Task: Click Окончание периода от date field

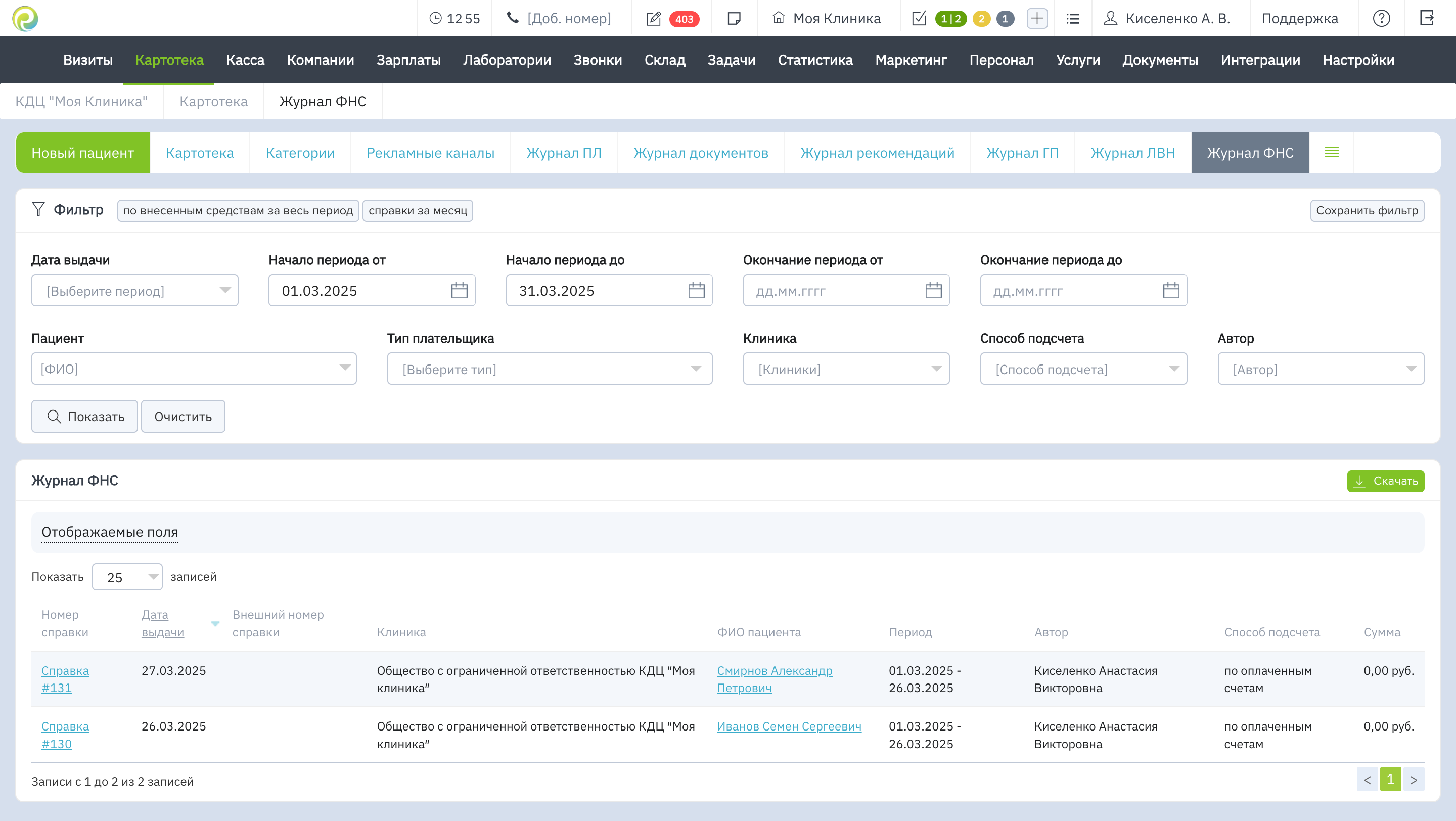Action: [846, 290]
